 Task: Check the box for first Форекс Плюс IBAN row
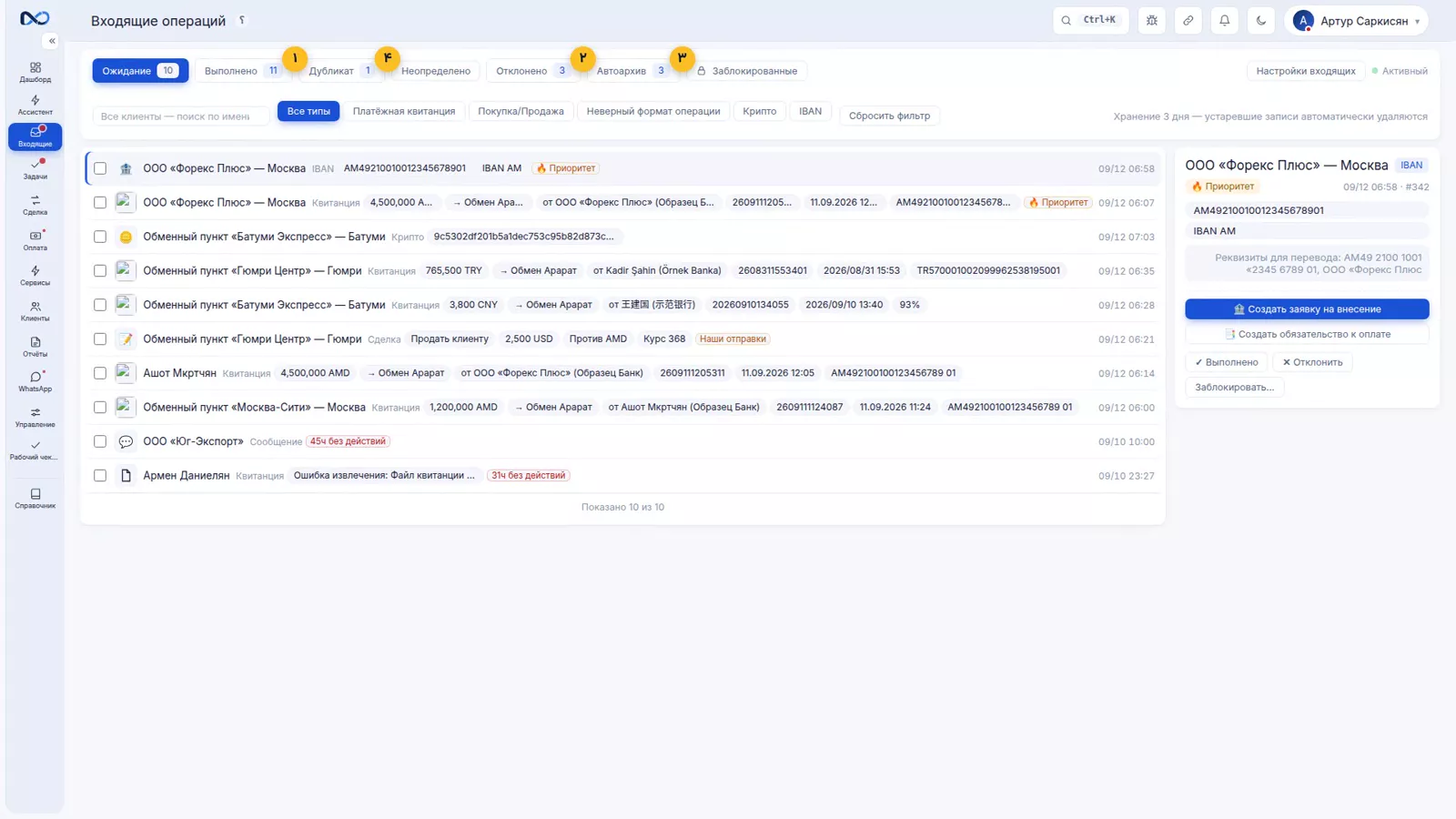100,168
